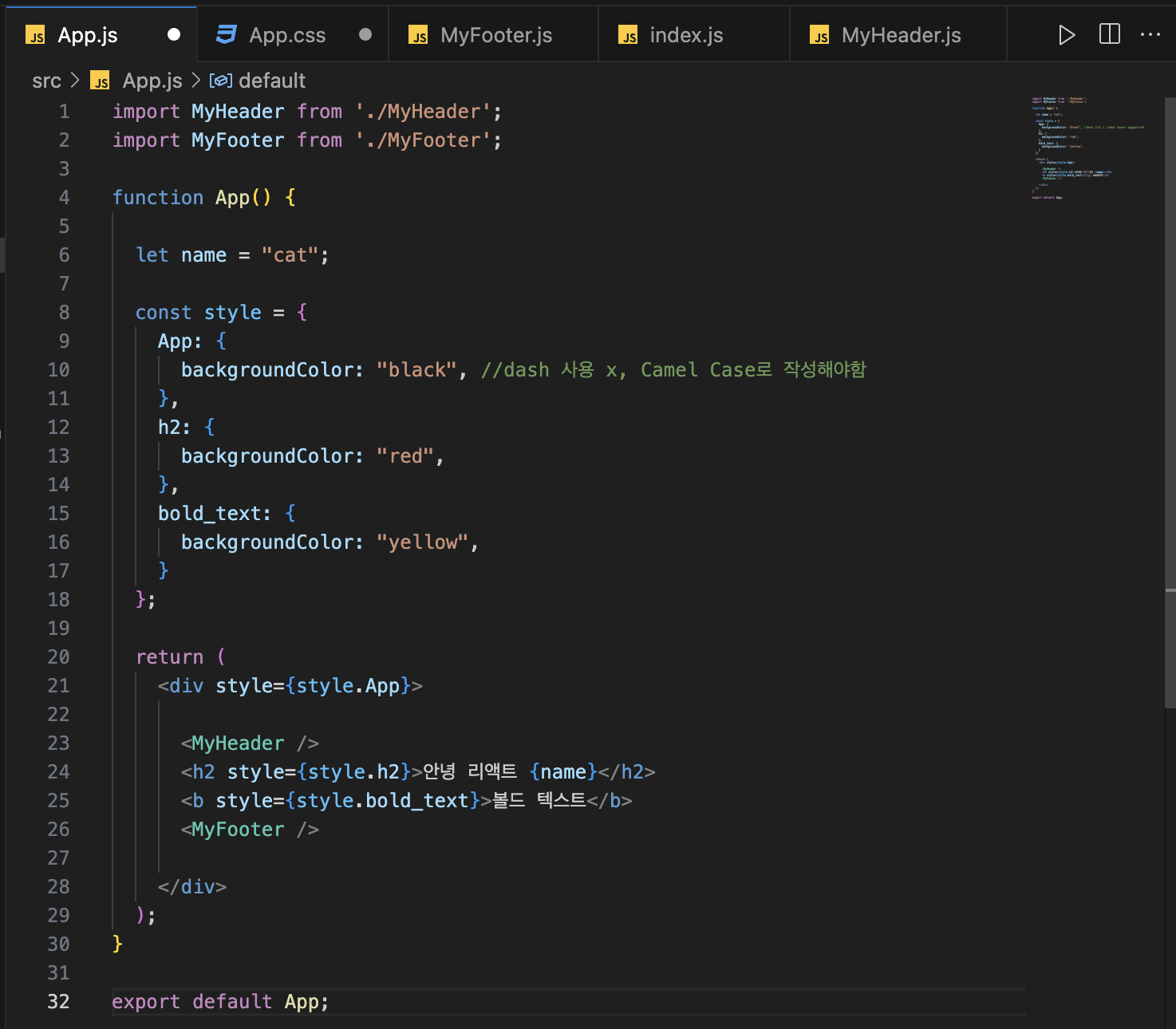This screenshot has width=1176, height=1029.
Task: Click the JS icon on the MyHeader.js tab
Action: coord(819,35)
